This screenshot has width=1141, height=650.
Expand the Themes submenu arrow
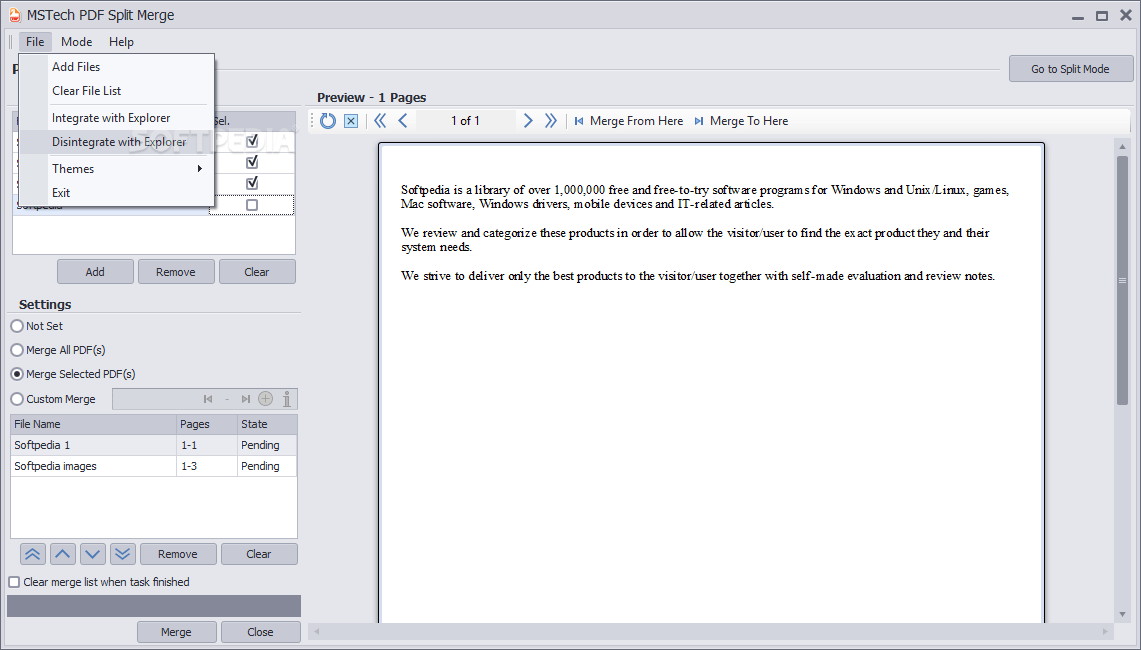(199, 169)
